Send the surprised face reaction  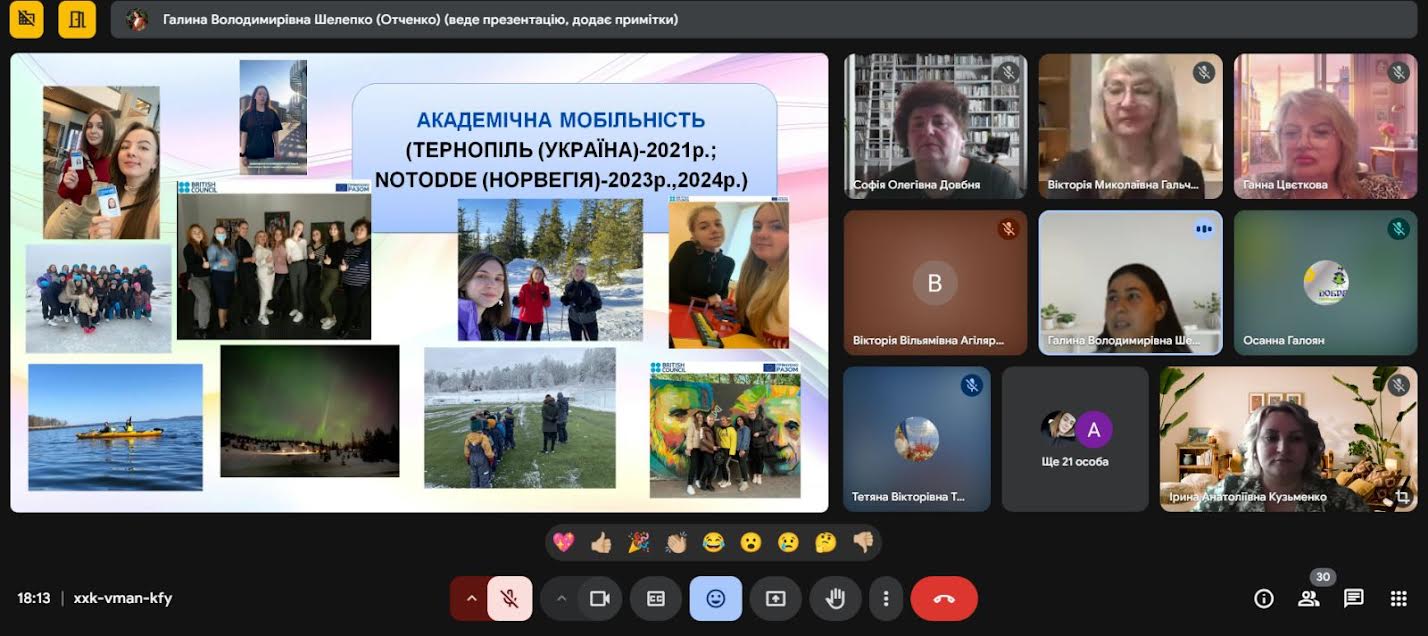coord(751,543)
